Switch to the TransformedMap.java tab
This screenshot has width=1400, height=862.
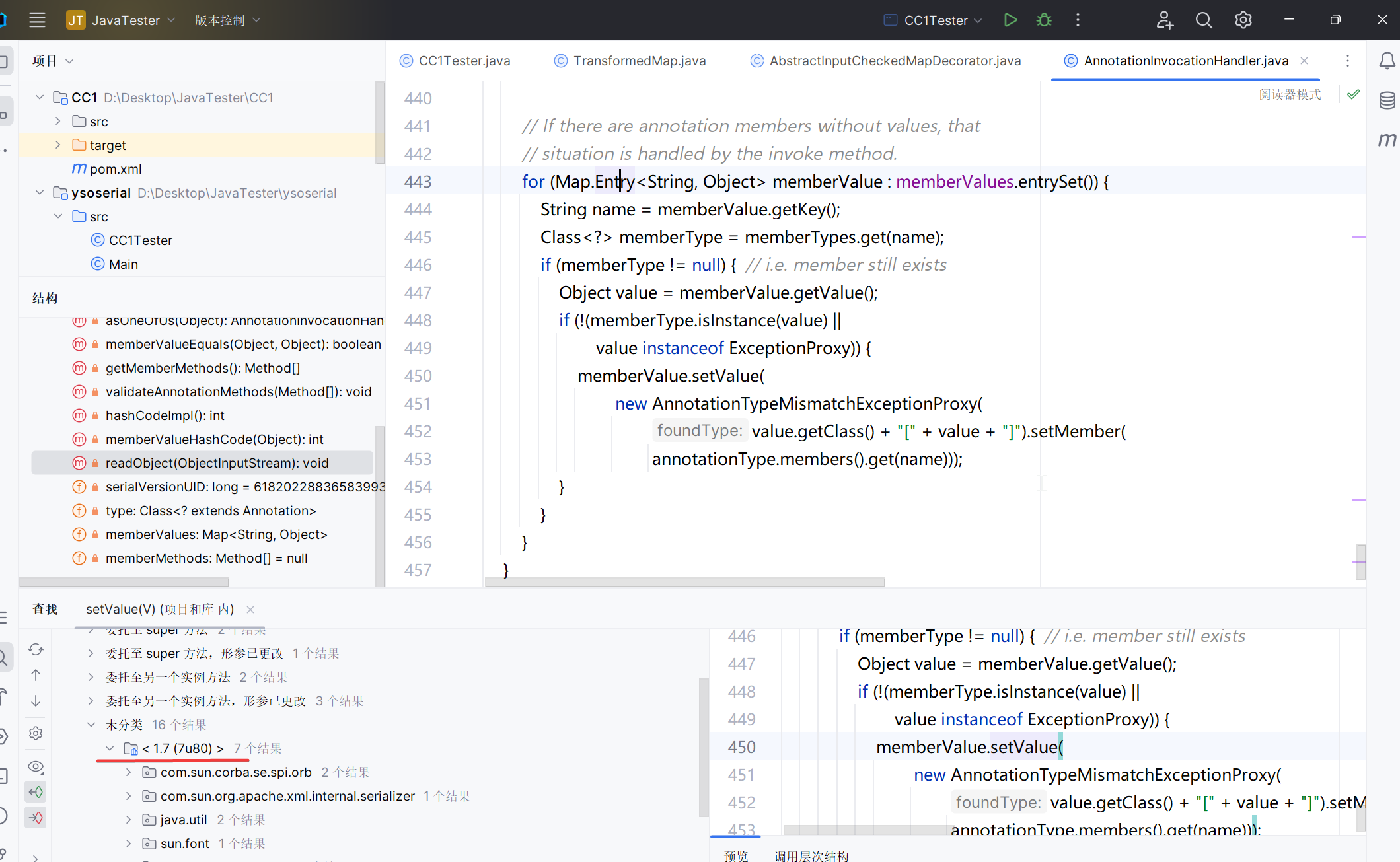click(x=638, y=61)
